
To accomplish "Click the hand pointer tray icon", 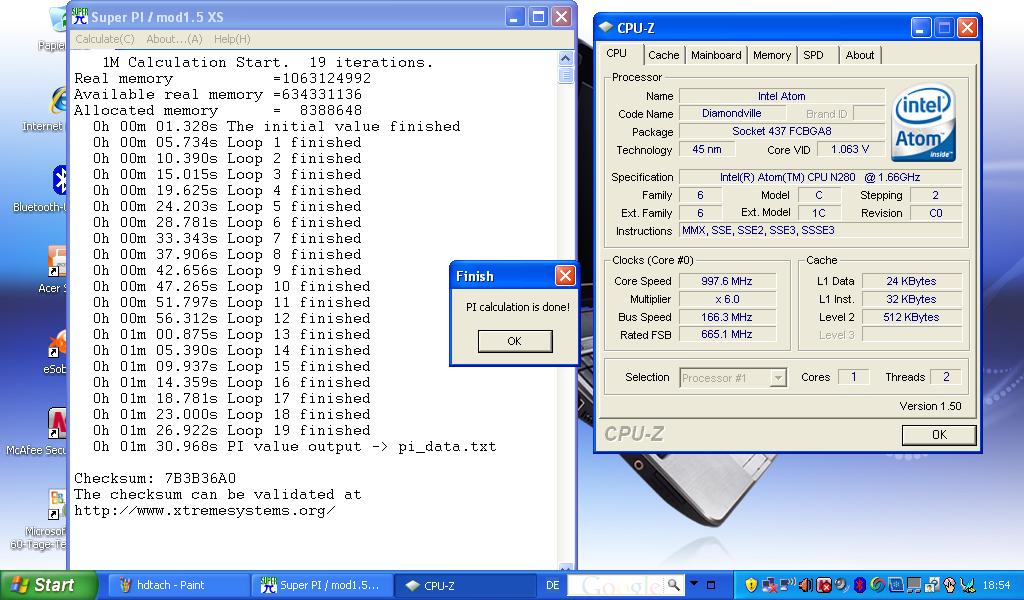I will (950, 585).
